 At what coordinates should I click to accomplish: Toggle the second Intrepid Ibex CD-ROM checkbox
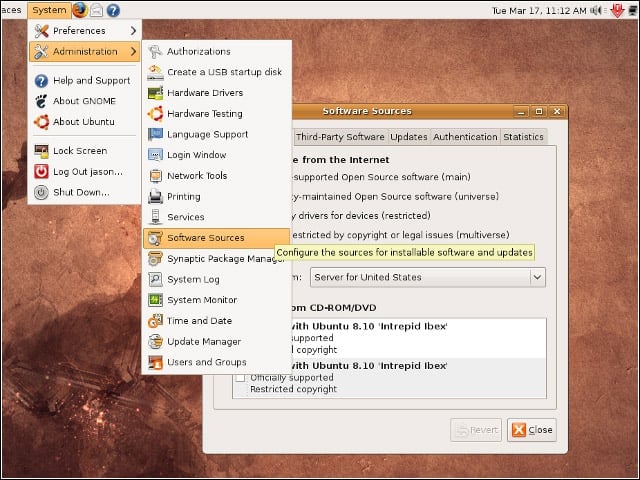[240, 378]
